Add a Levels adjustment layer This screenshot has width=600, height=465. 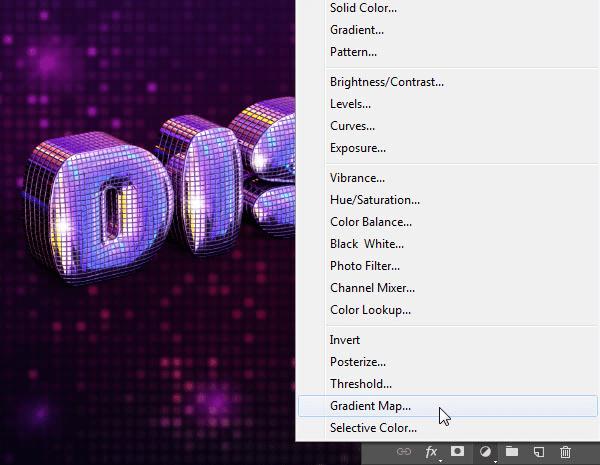click(350, 104)
